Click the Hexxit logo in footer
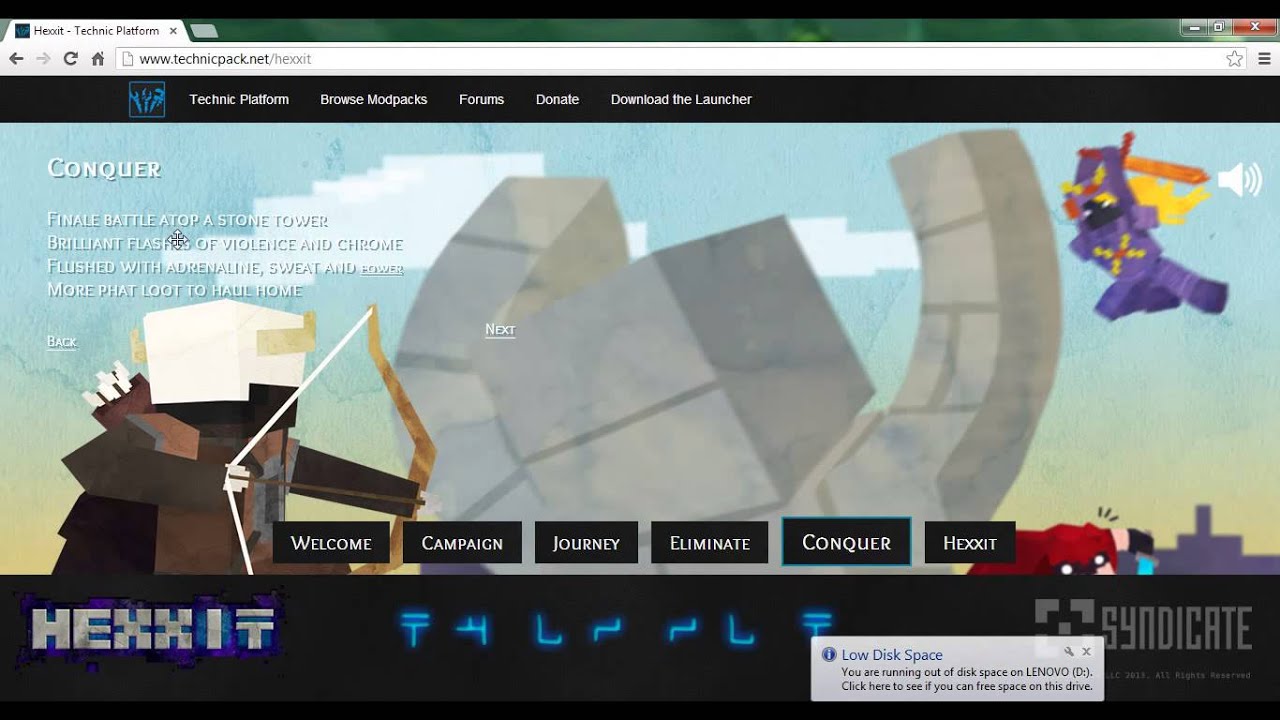1280x720 pixels. pos(150,630)
